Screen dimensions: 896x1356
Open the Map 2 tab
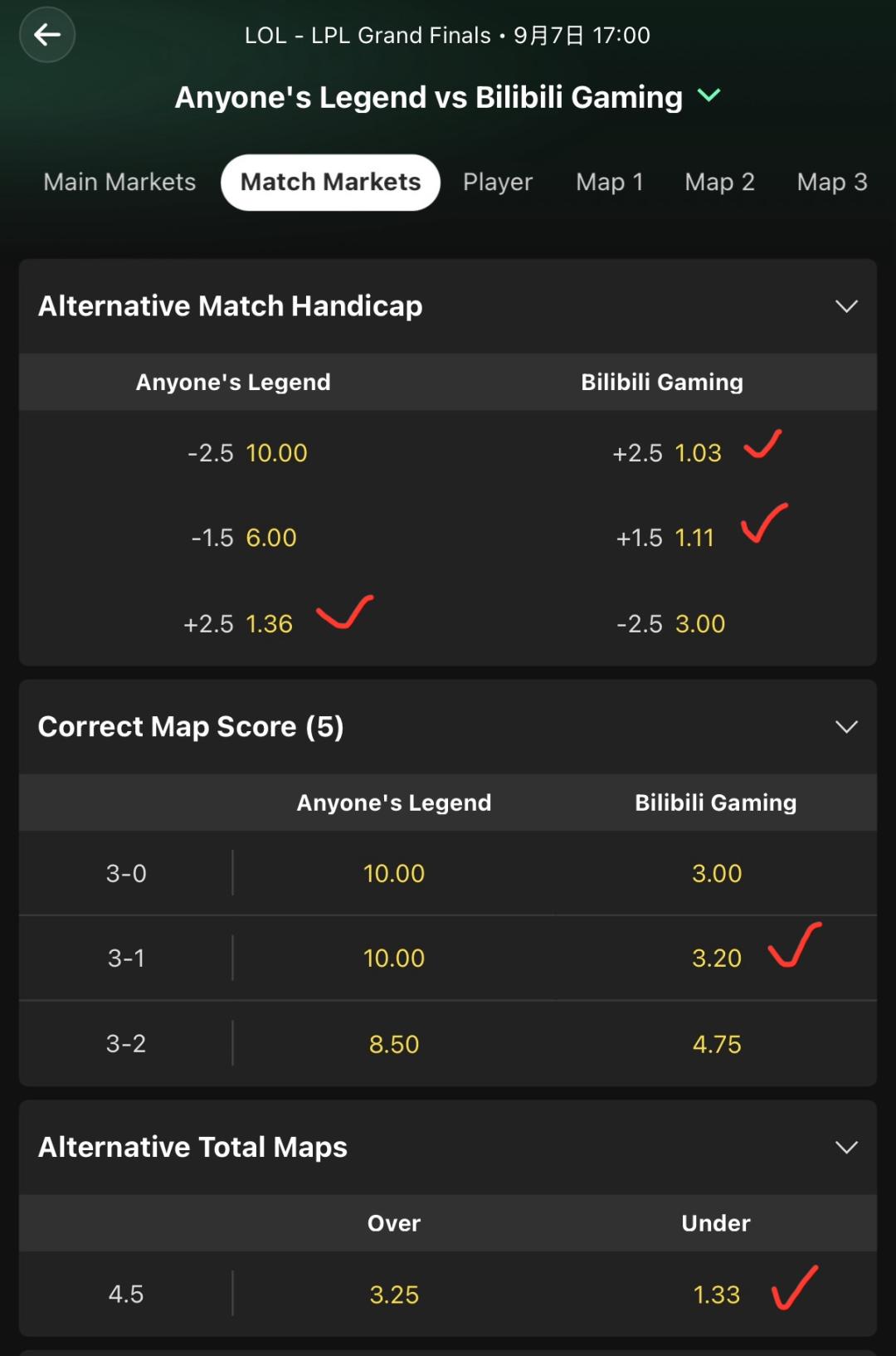[719, 182]
